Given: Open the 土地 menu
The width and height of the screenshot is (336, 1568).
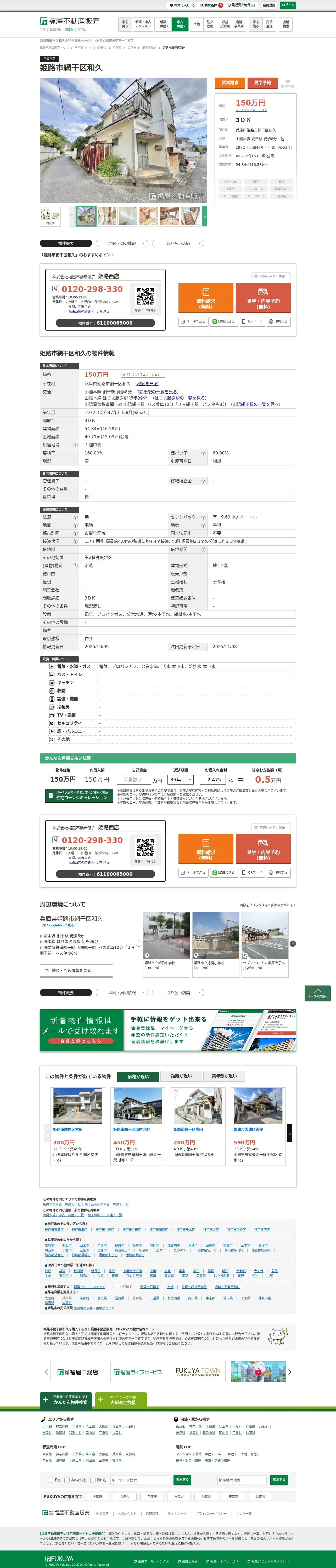Looking at the screenshot, I should (196, 24).
